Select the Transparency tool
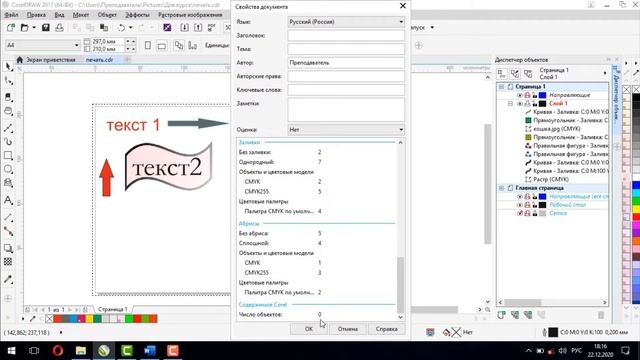The width and height of the screenshot is (640, 360). click(x=8, y=262)
